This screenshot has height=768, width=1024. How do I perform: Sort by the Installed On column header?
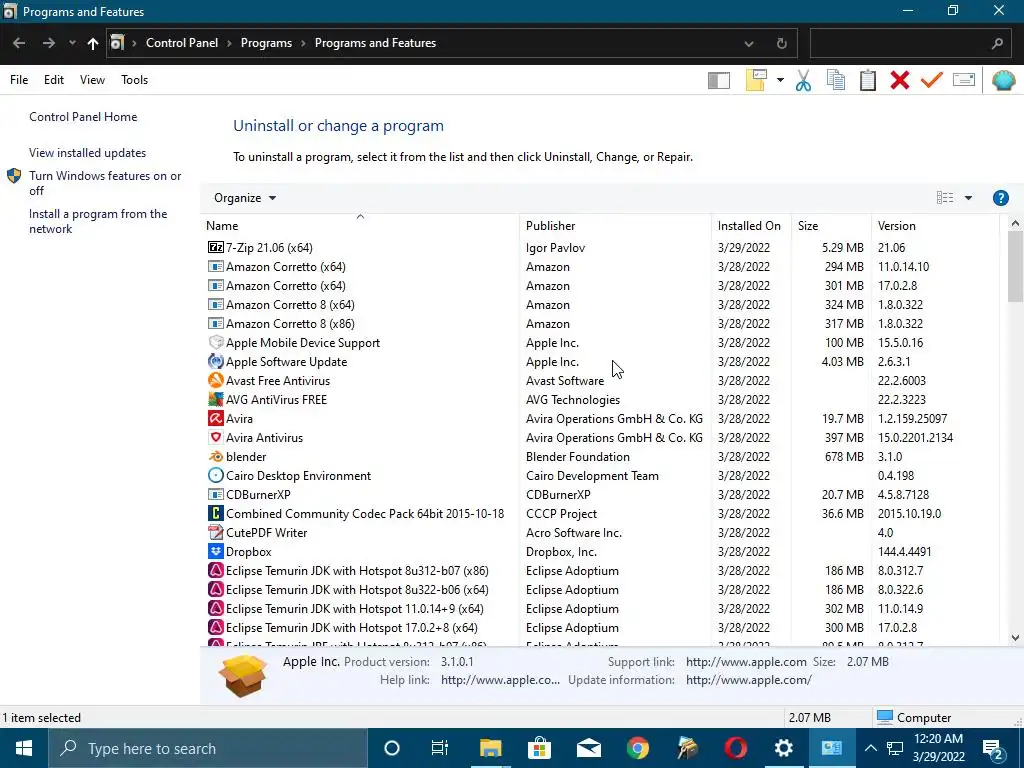[749, 226]
